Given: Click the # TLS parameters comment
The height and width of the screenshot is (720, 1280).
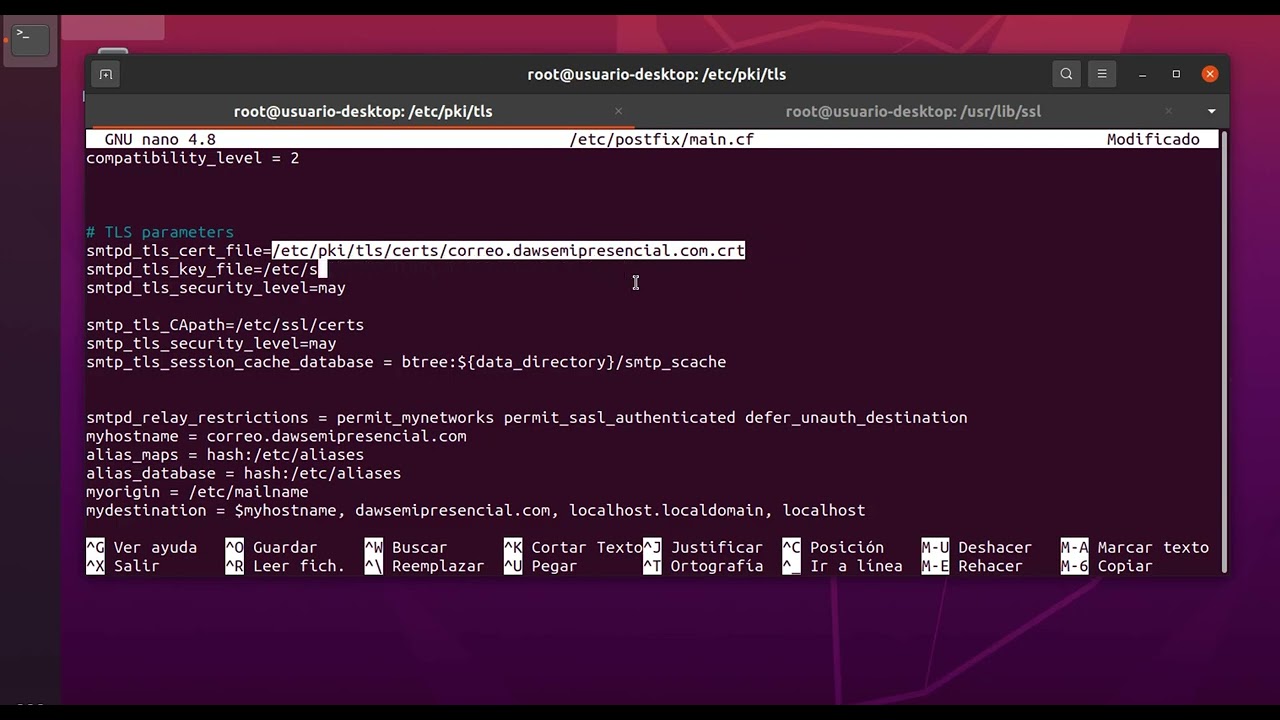Looking at the screenshot, I should tap(160, 232).
